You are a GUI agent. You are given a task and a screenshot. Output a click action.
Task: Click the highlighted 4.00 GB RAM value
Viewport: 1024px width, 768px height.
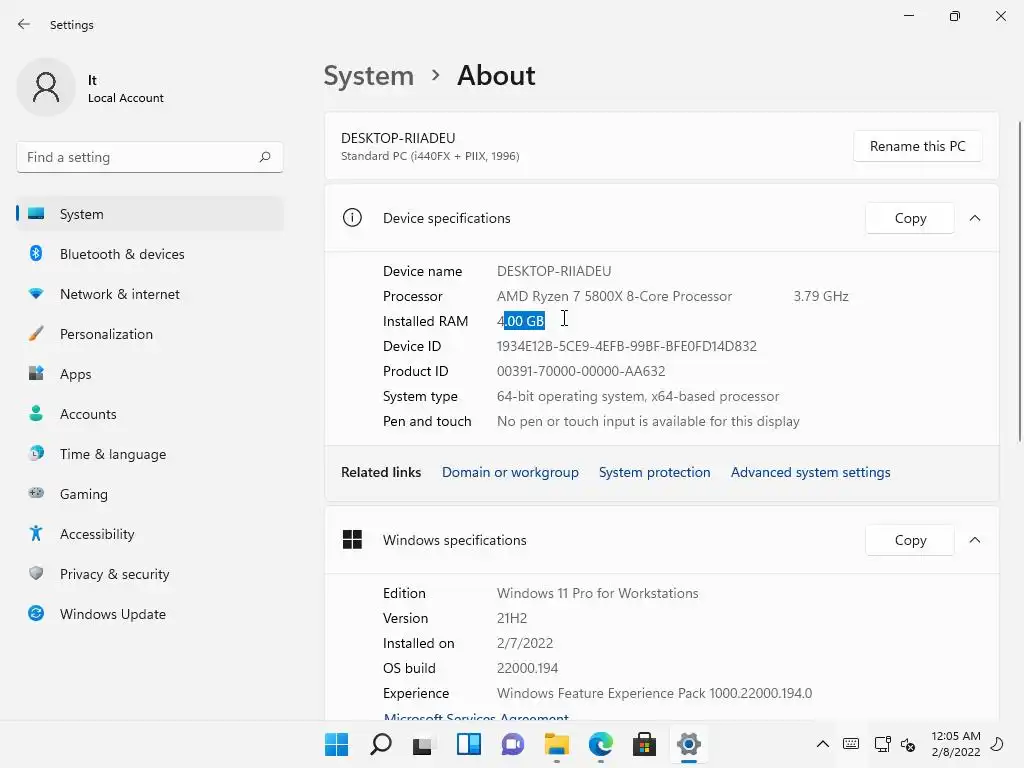(x=520, y=321)
